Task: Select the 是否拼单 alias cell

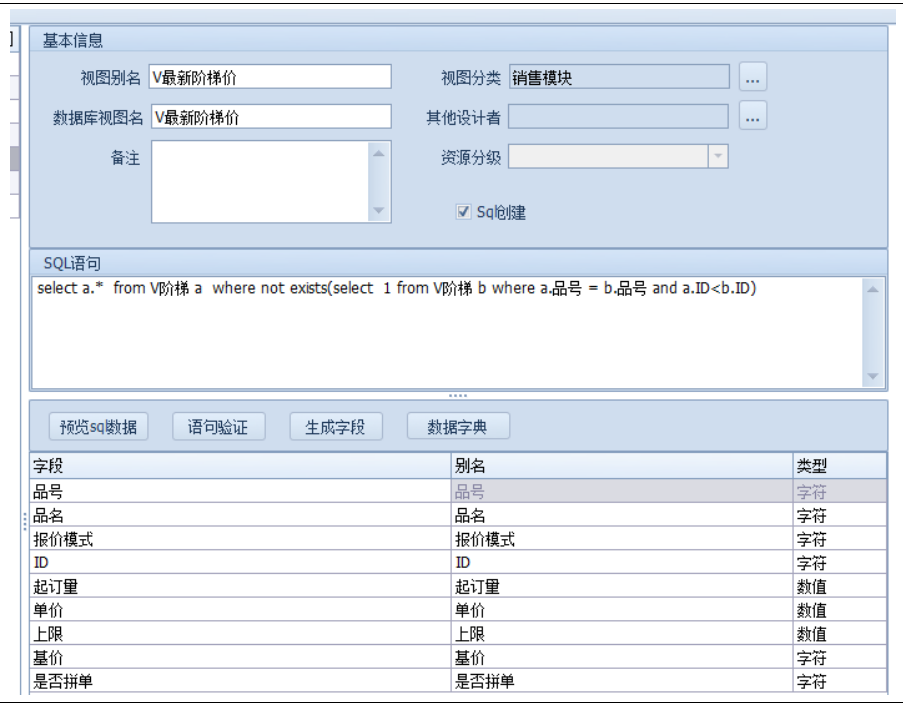Action: [x=620, y=681]
